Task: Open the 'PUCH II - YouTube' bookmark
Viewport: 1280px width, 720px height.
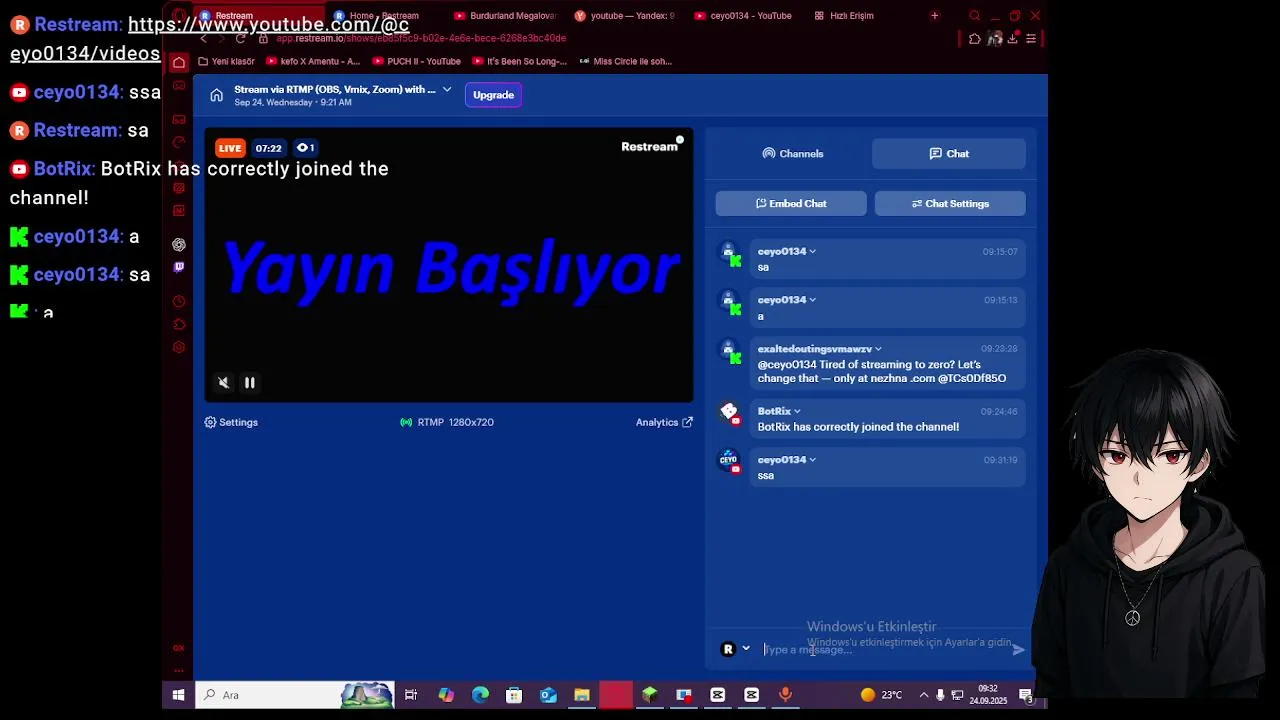Action: click(417, 61)
